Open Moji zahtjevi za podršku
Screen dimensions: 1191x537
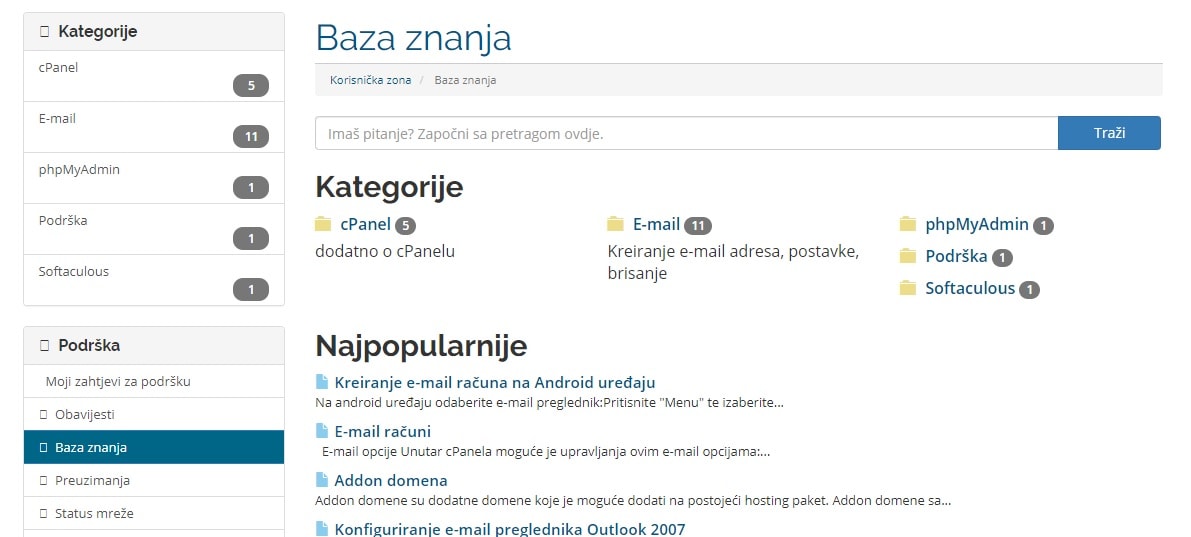pos(154,381)
